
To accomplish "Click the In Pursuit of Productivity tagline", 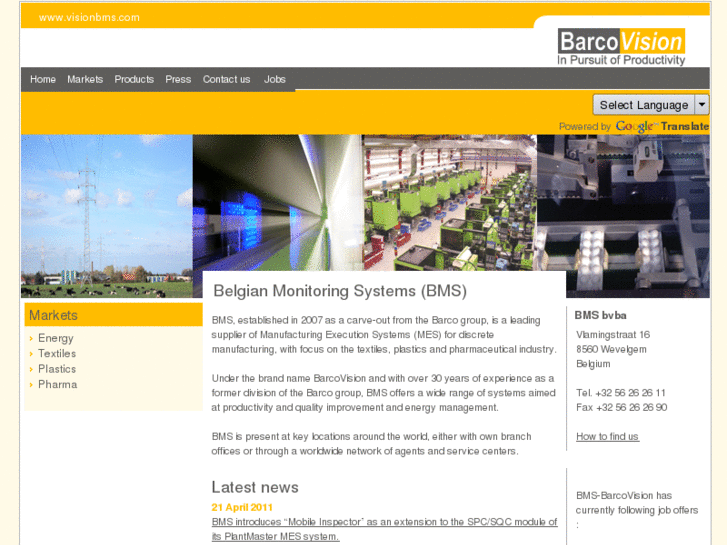I will [x=621, y=60].
